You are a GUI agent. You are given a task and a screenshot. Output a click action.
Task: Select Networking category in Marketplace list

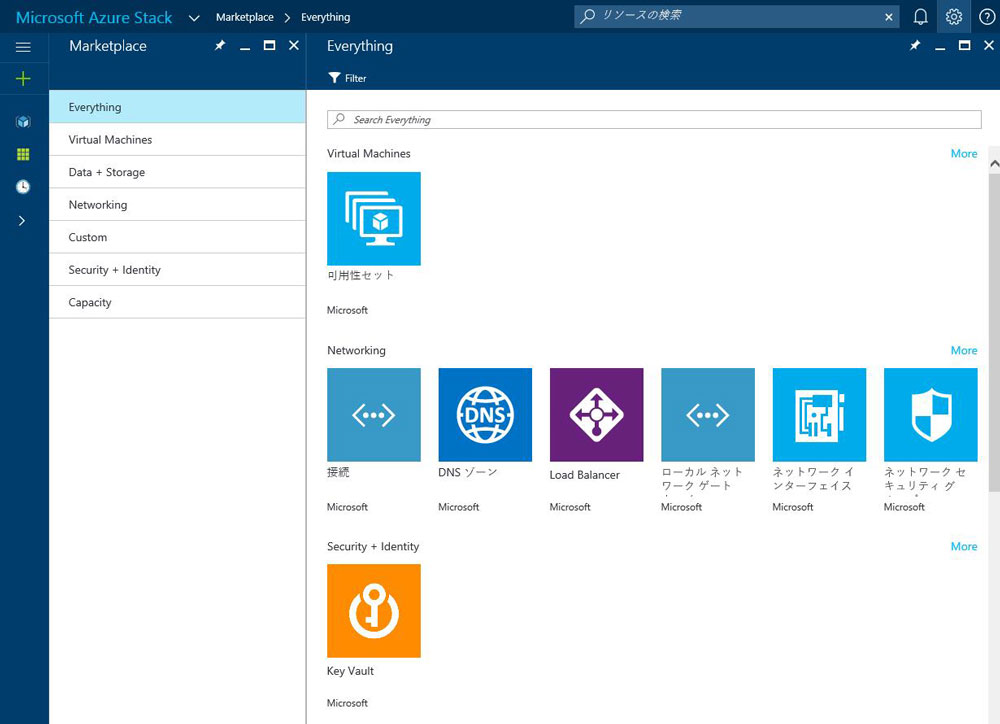177,204
